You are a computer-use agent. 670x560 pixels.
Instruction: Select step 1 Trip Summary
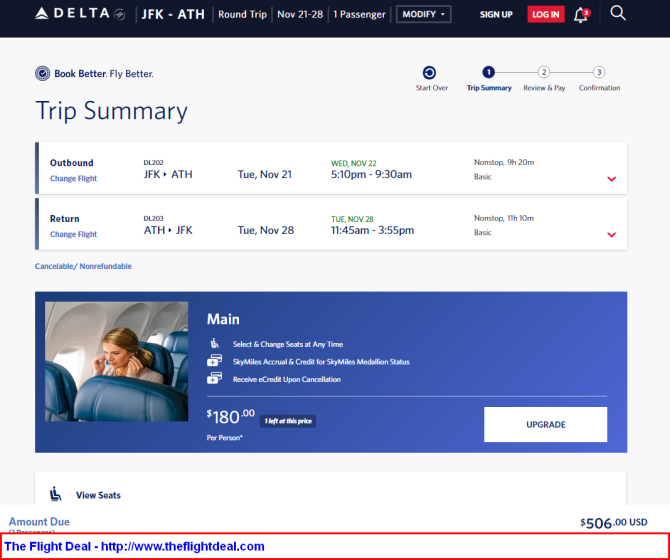click(x=489, y=73)
